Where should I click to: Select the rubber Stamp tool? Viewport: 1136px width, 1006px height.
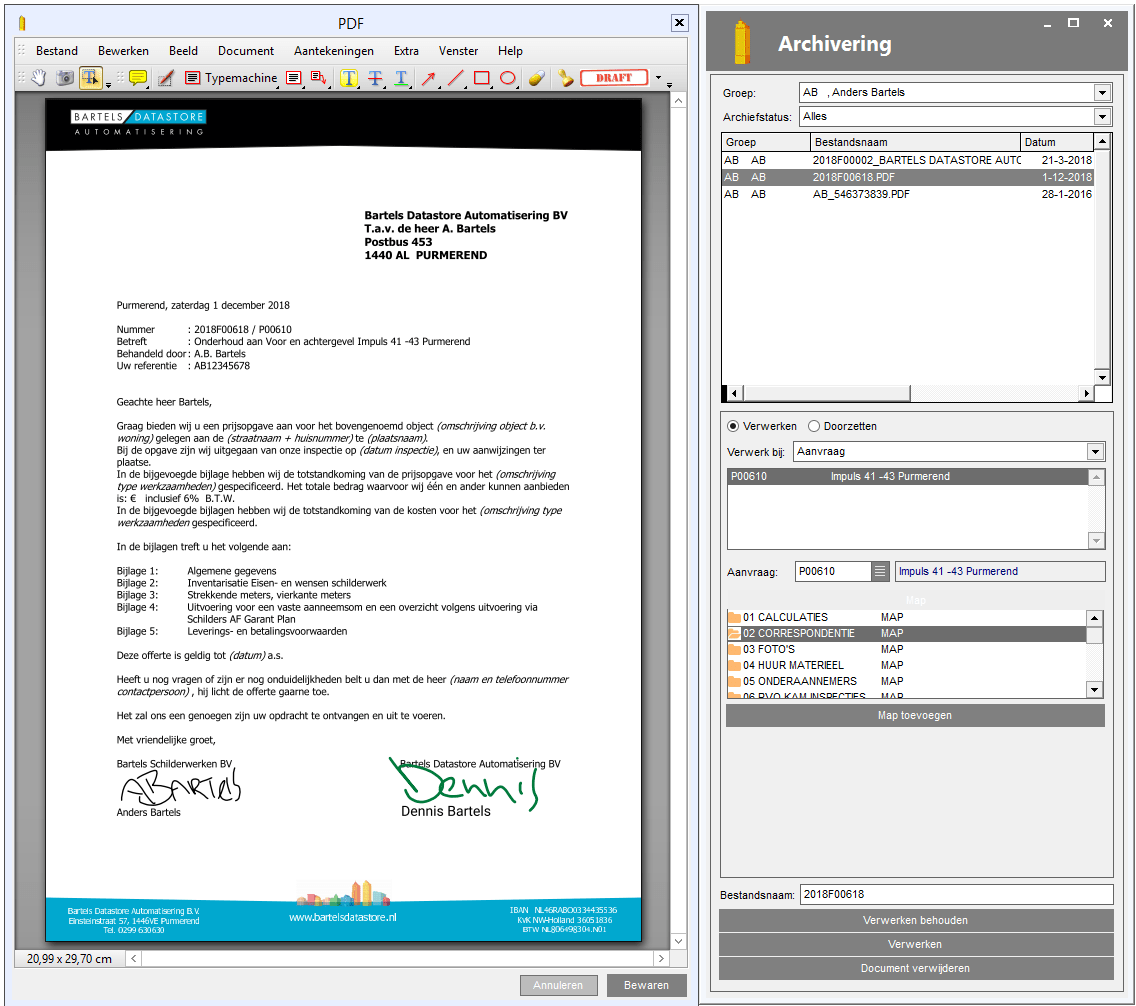click(566, 77)
